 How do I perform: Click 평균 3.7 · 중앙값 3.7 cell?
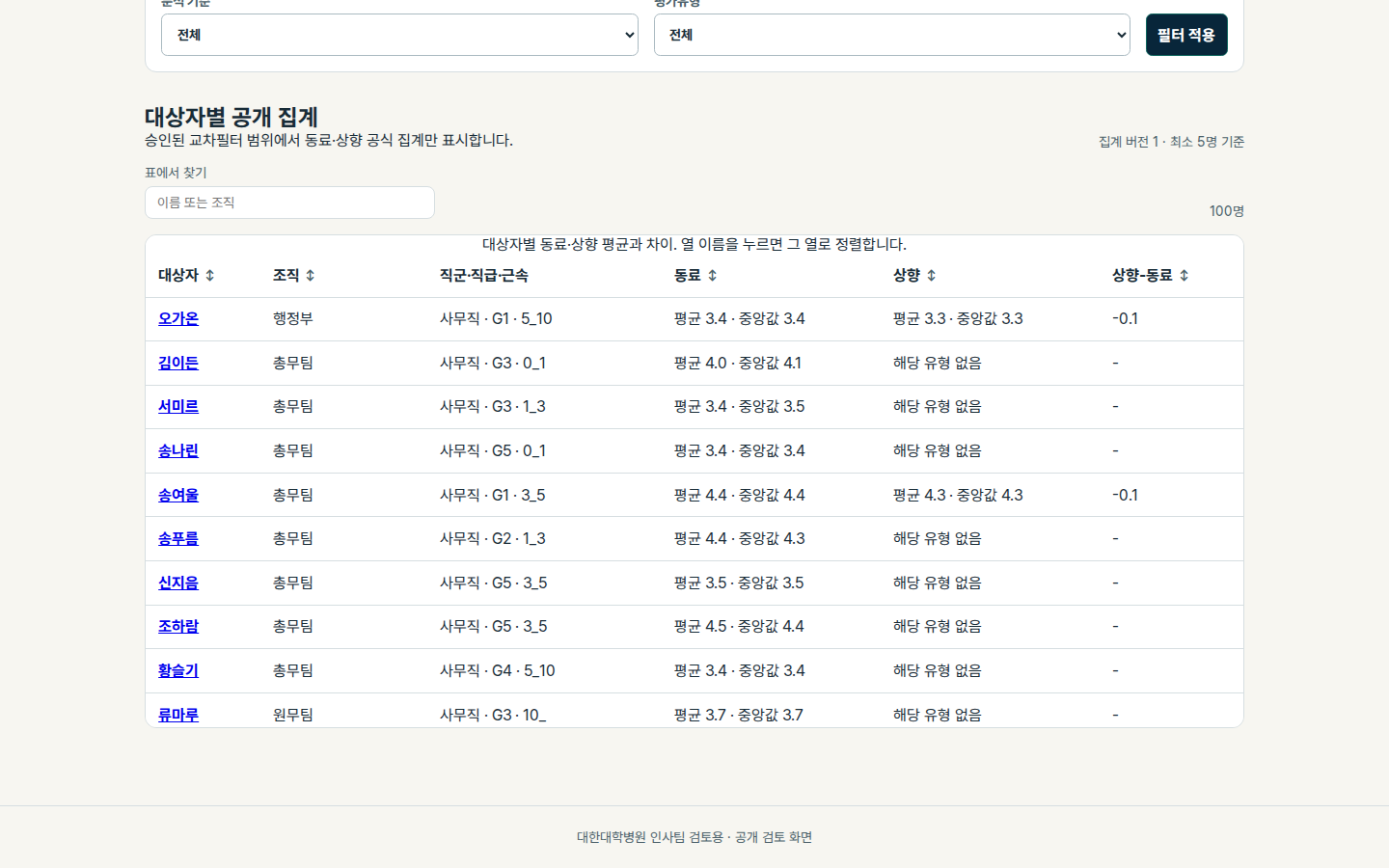738,715
